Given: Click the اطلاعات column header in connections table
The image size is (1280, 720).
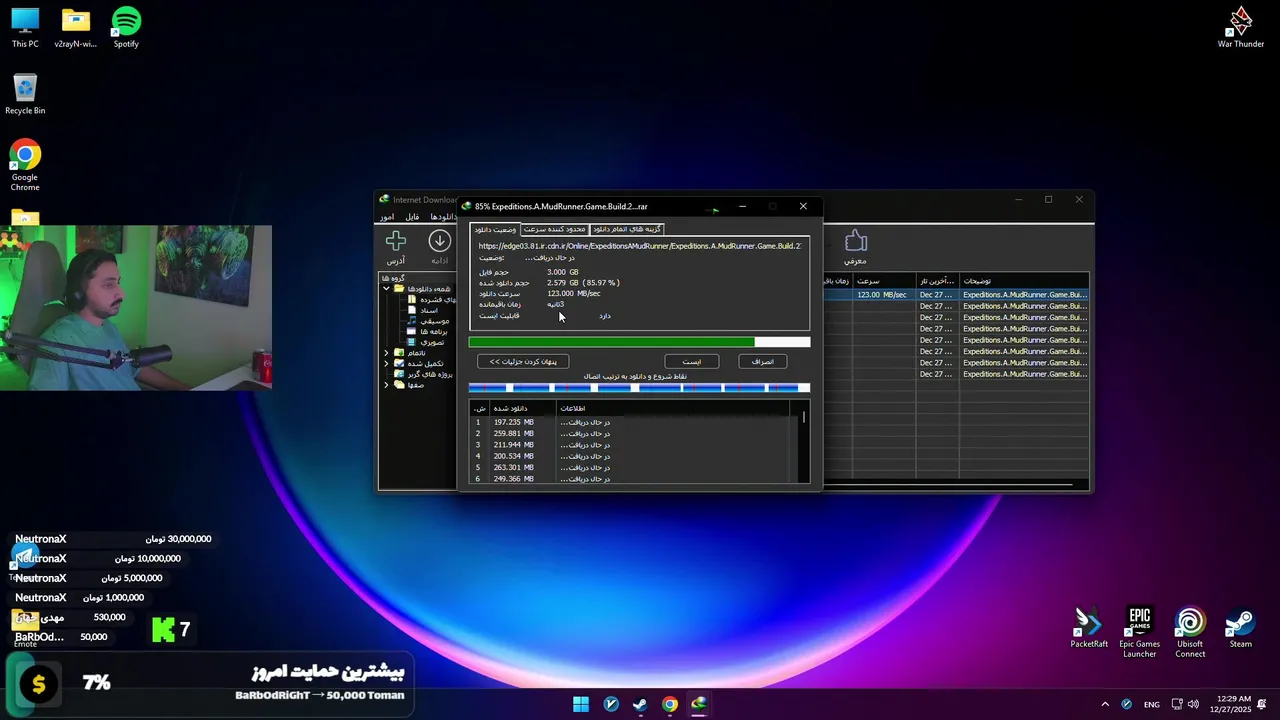Looking at the screenshot, I should 673,408.
